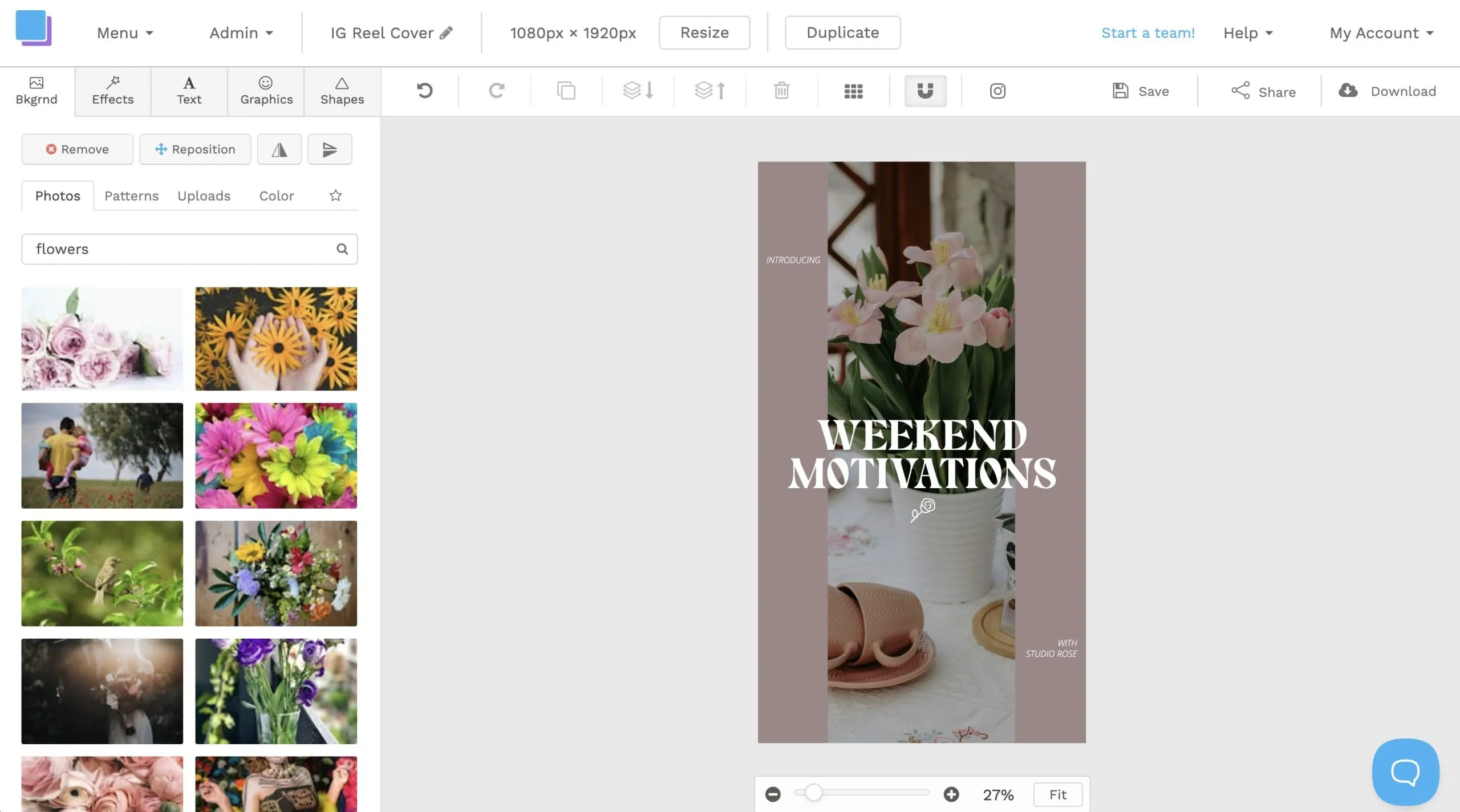Viewport: 1460px width, 812px height.
Task: Click the flowers search field
Action: pos(189,249)
